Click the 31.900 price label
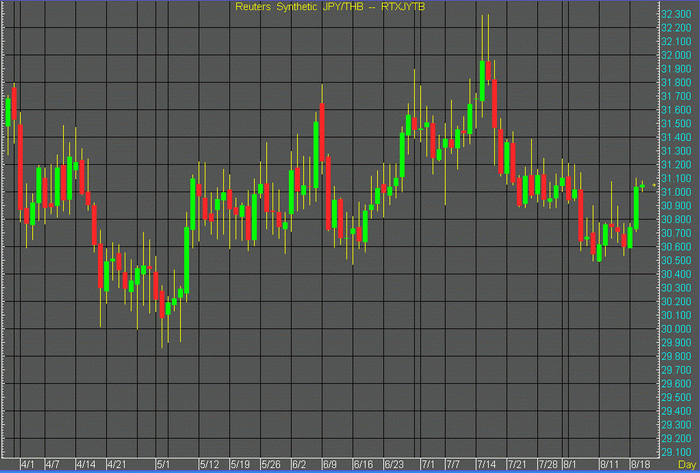 pos(676,69)
